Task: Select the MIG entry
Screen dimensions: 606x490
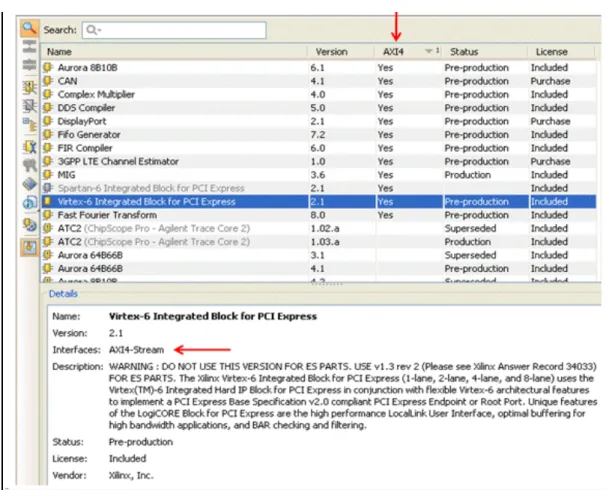Action: pos(319,175)
